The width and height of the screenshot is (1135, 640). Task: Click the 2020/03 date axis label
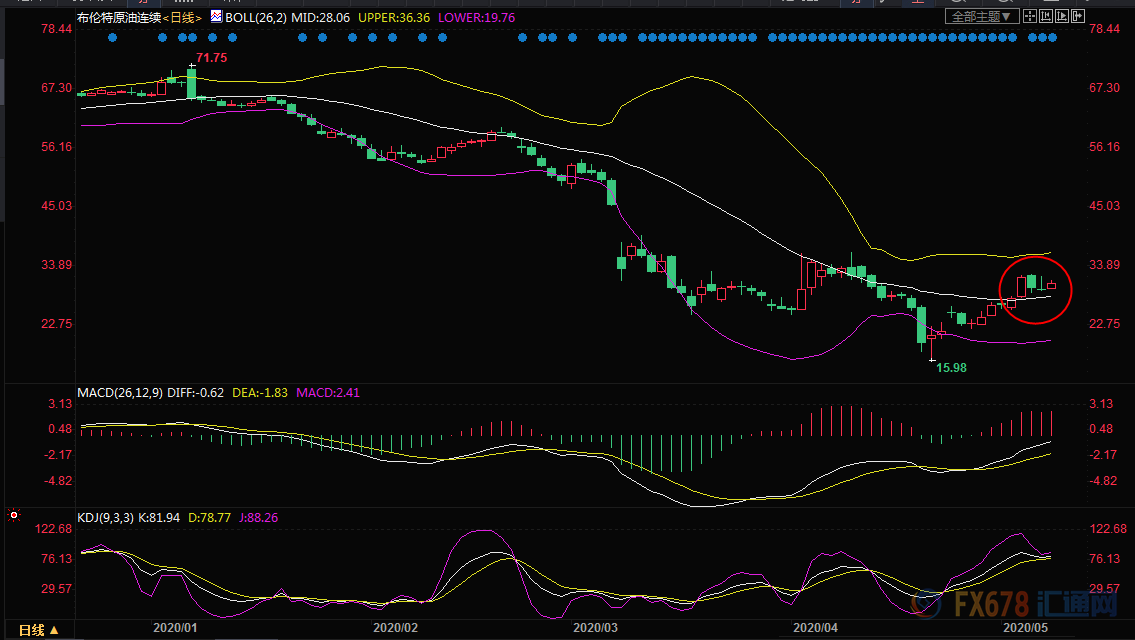[596, 628]
